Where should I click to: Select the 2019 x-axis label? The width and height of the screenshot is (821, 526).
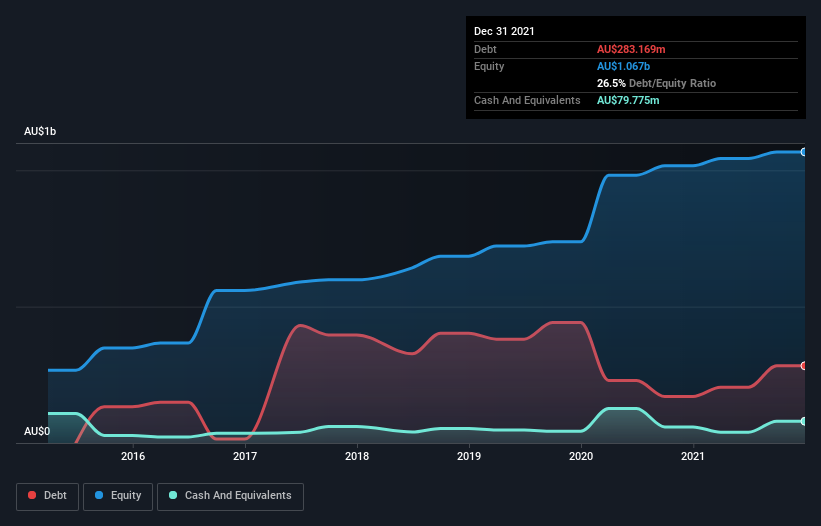pyautogui.click(x=469, y=456)
